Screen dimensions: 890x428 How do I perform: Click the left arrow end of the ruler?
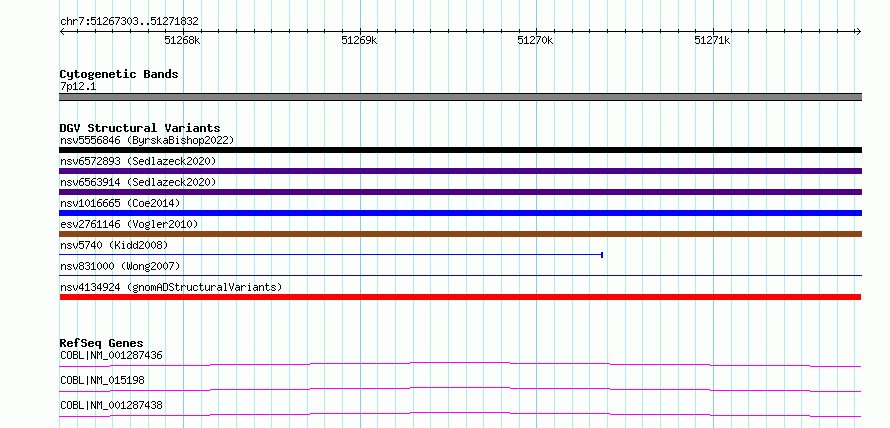click(62, 32)
